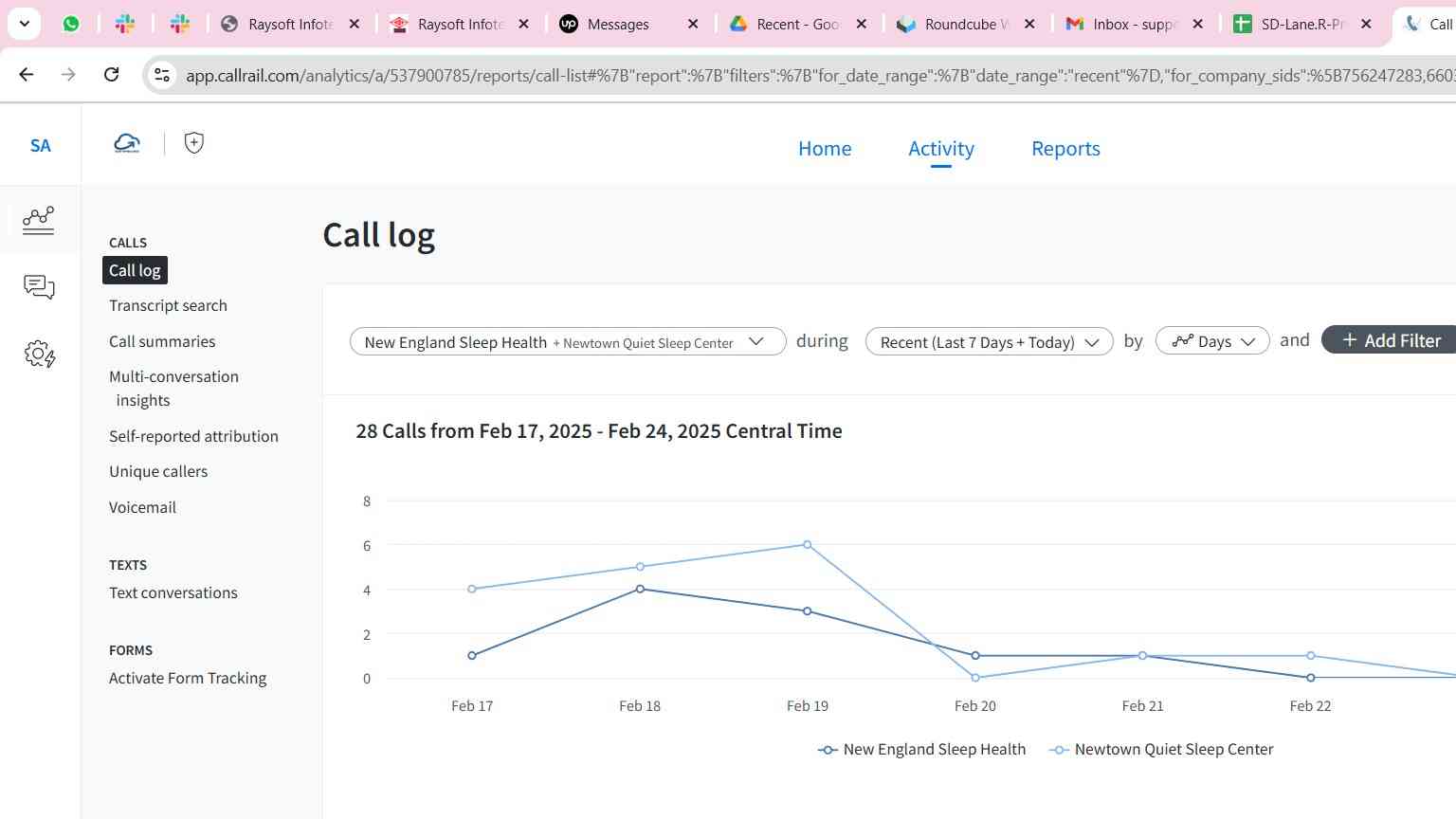Click Feb 20 Newtown Quiet Sleep Center zero point
The image size is (1456, 819).
975,678
